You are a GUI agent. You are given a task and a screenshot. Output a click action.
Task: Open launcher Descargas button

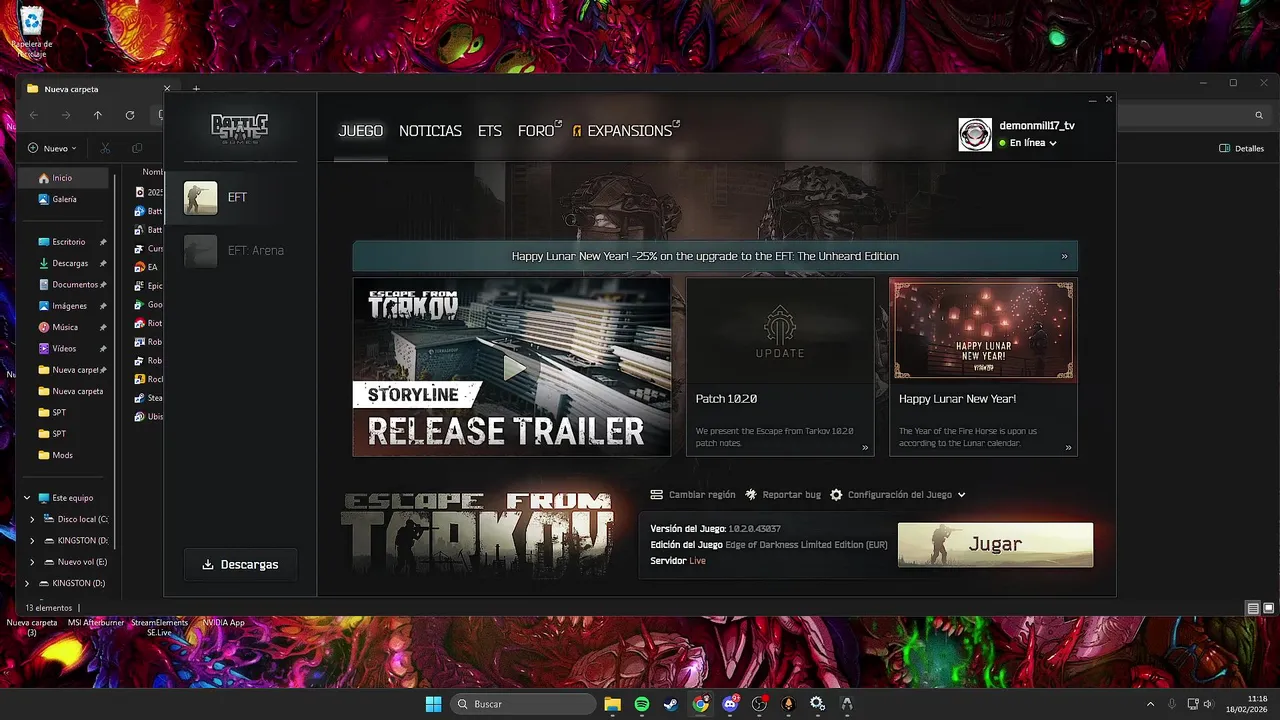click(x=240, y=564)
